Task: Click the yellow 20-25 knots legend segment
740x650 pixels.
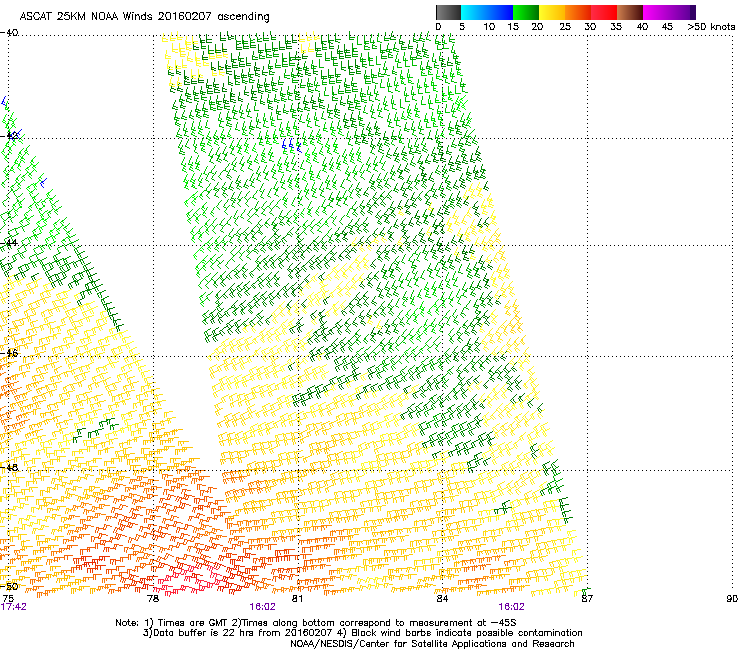Action: (x=552, y=12)
